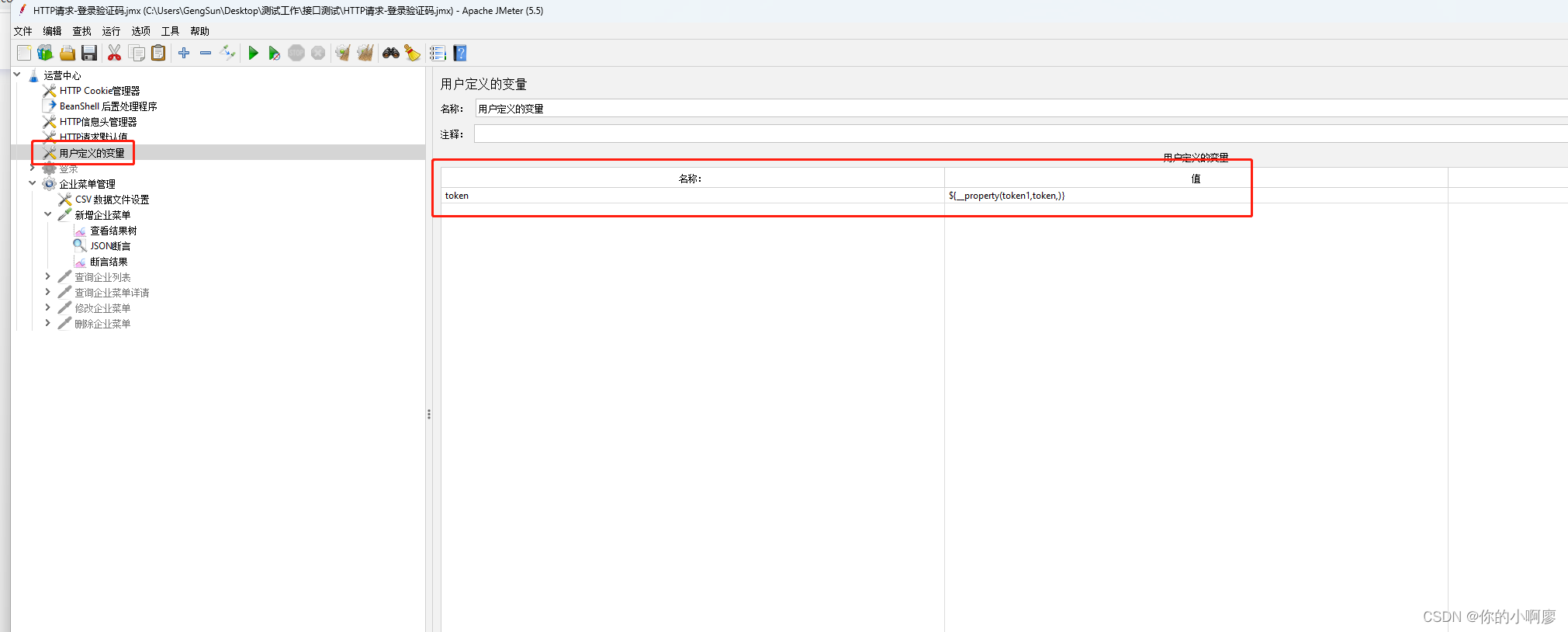Collapse all nodes with the minus icon
1568x632 pixels.
point(206,53)
